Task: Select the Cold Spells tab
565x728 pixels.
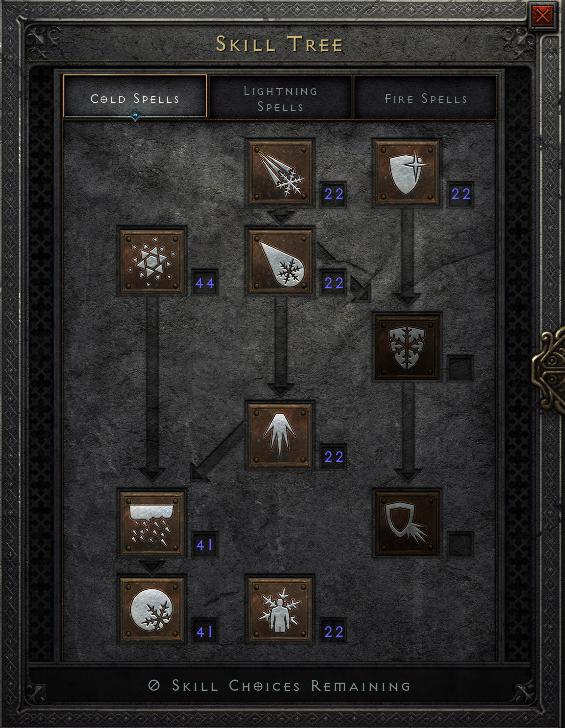Action: [x=135, y=97]
